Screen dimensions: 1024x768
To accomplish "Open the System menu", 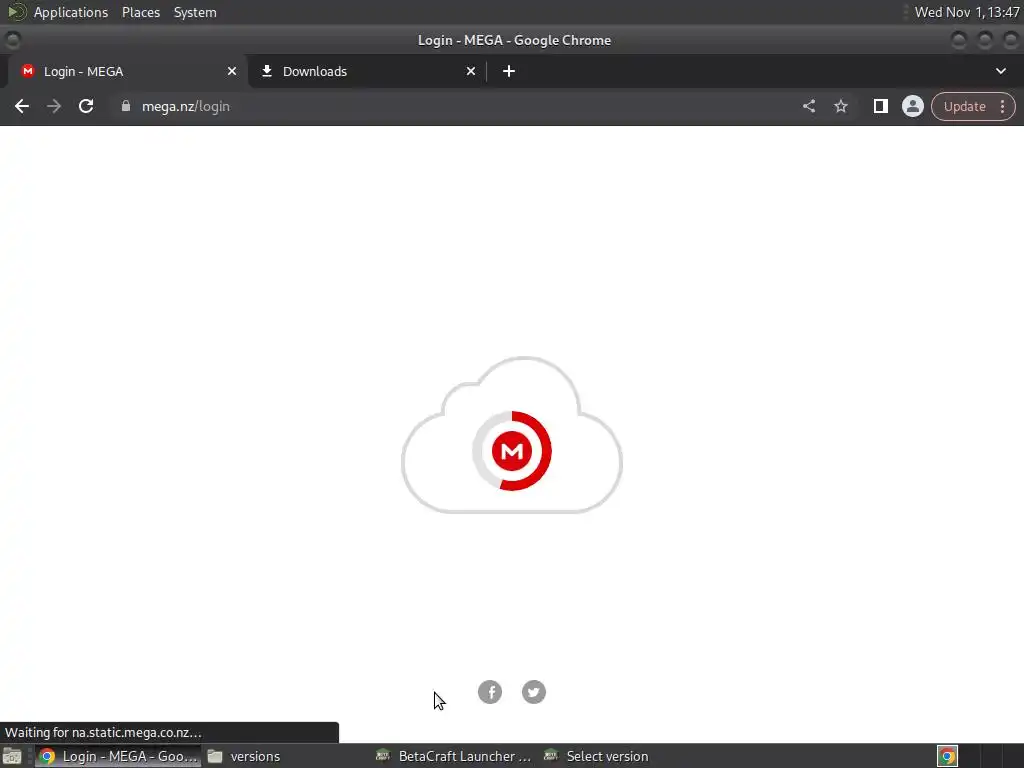I will pyautogui.click(x=195, y=12).
